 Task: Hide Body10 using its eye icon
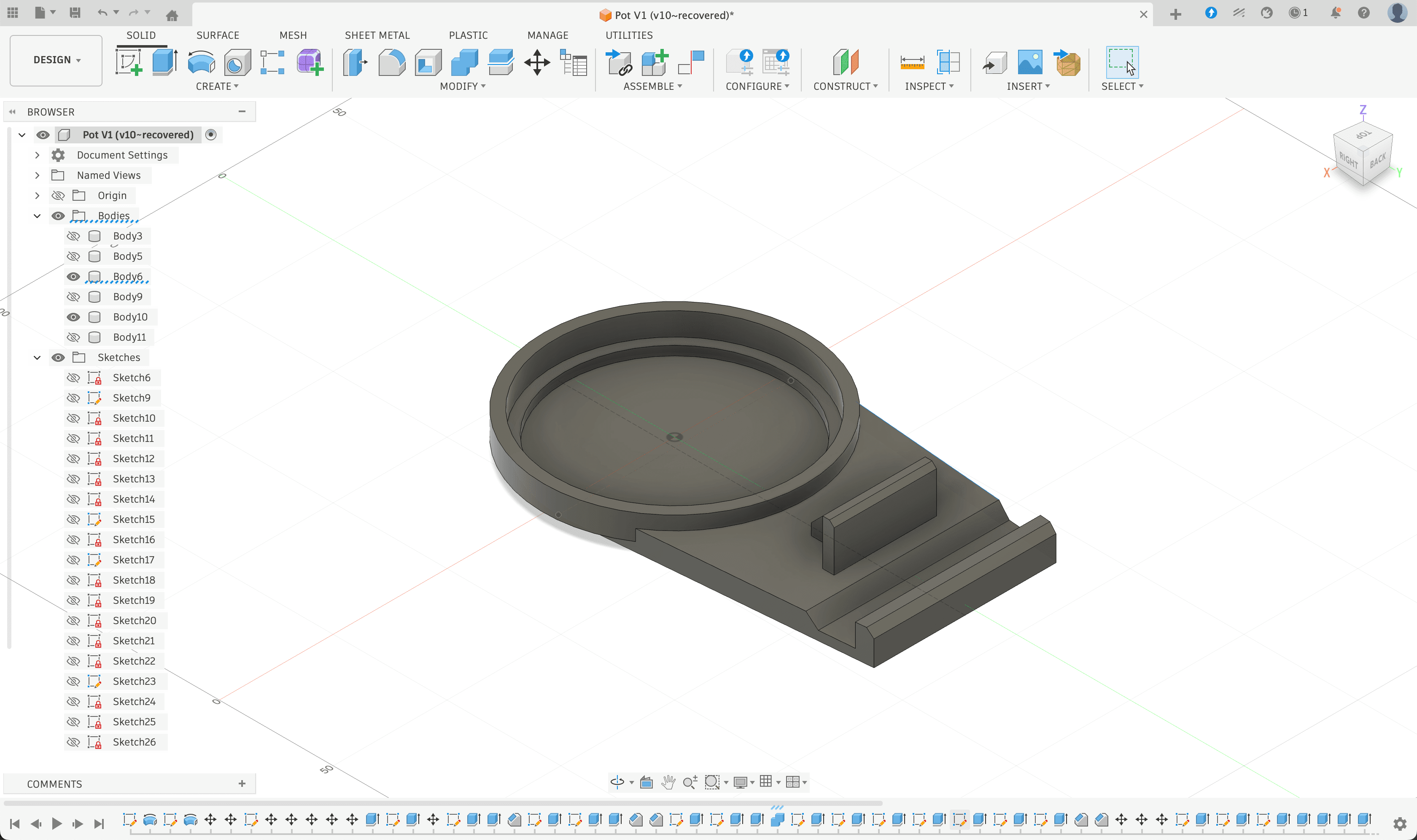click(x=73, y=317)
